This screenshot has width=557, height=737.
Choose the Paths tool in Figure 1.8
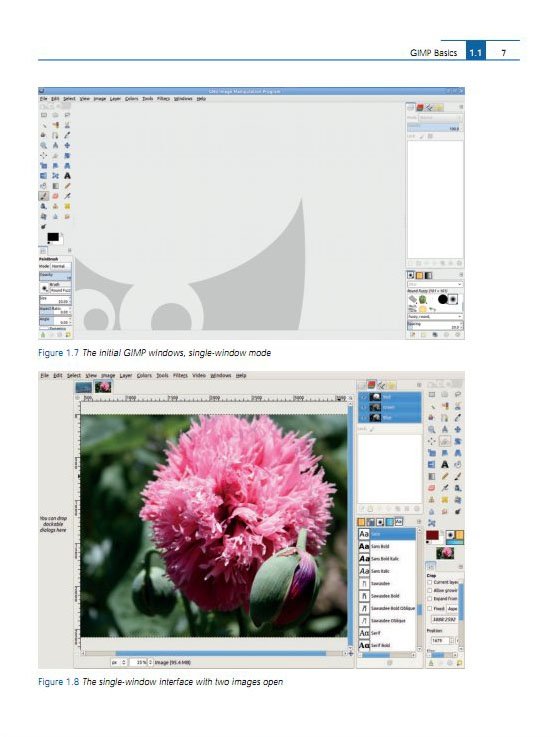(445, 418)
